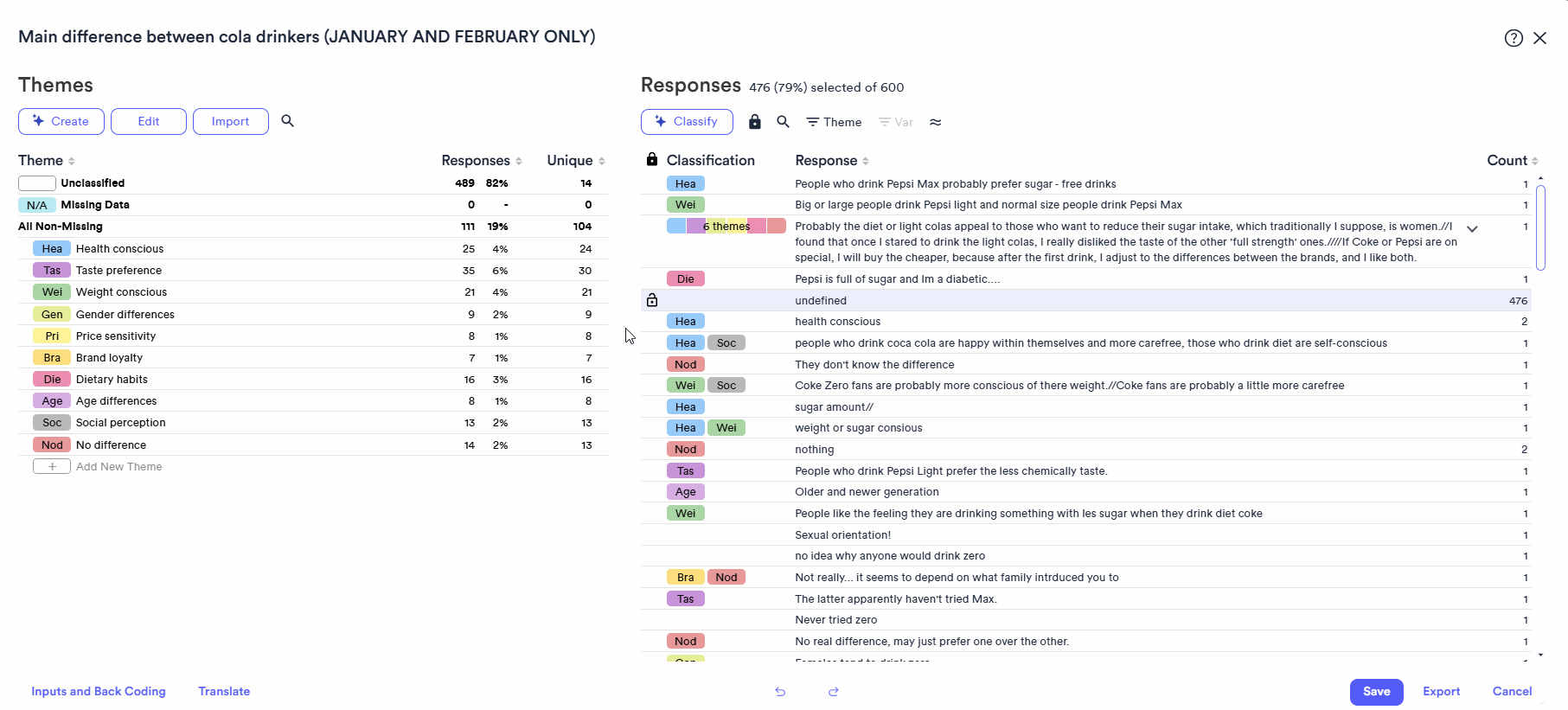
Task: Open Inputs and Back Coding
Action: click(x=98, y=691)
